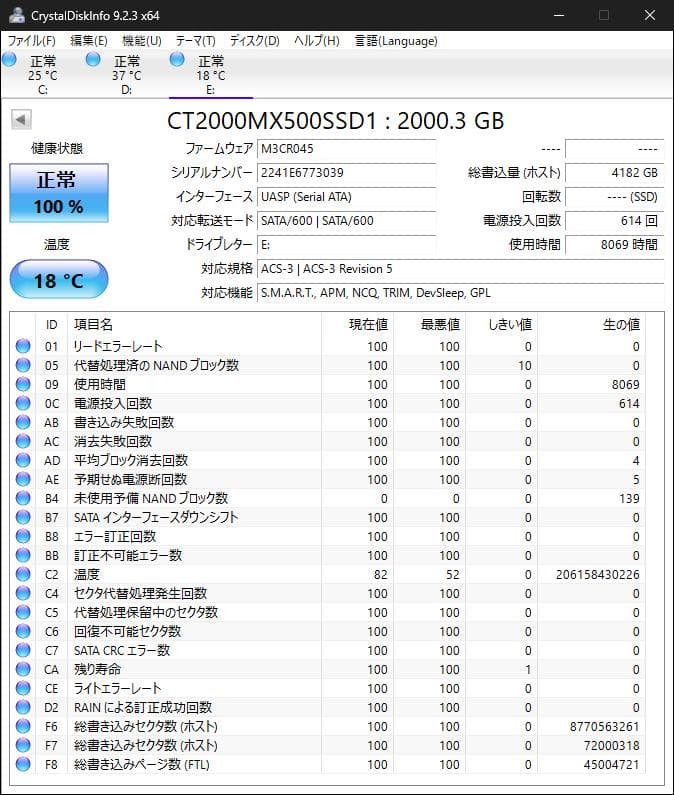This screenshot has height=795, width=674.
Task: Click the D: drive status orb
Action: click(x=93, y=60)
